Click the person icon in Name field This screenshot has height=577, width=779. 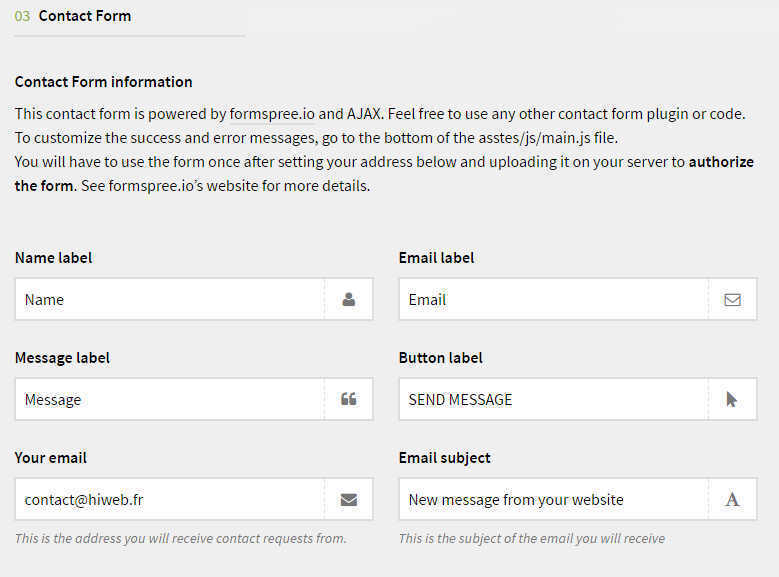pos(348,299)
